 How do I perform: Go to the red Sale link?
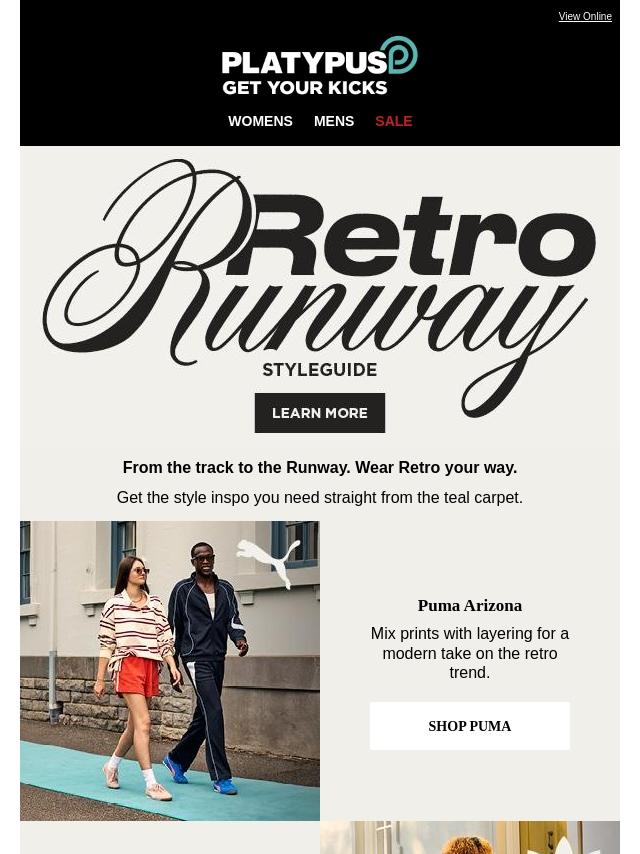point(393,121)
